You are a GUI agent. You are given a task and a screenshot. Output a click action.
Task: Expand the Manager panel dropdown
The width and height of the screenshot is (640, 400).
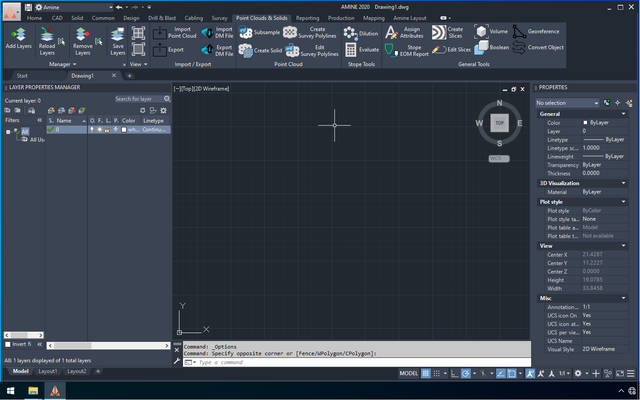(62, 64)
